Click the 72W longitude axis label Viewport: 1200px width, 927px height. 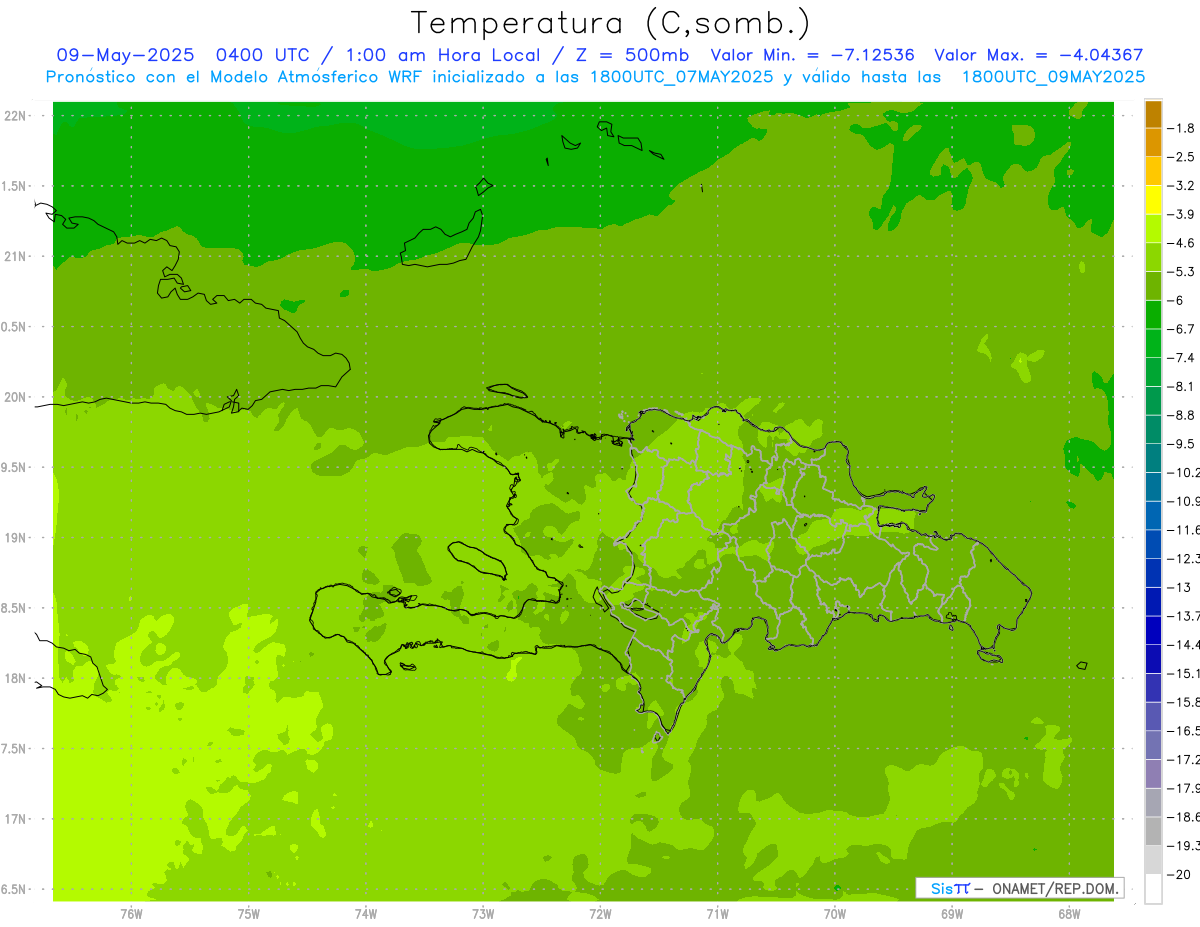(x=600, y=913)
